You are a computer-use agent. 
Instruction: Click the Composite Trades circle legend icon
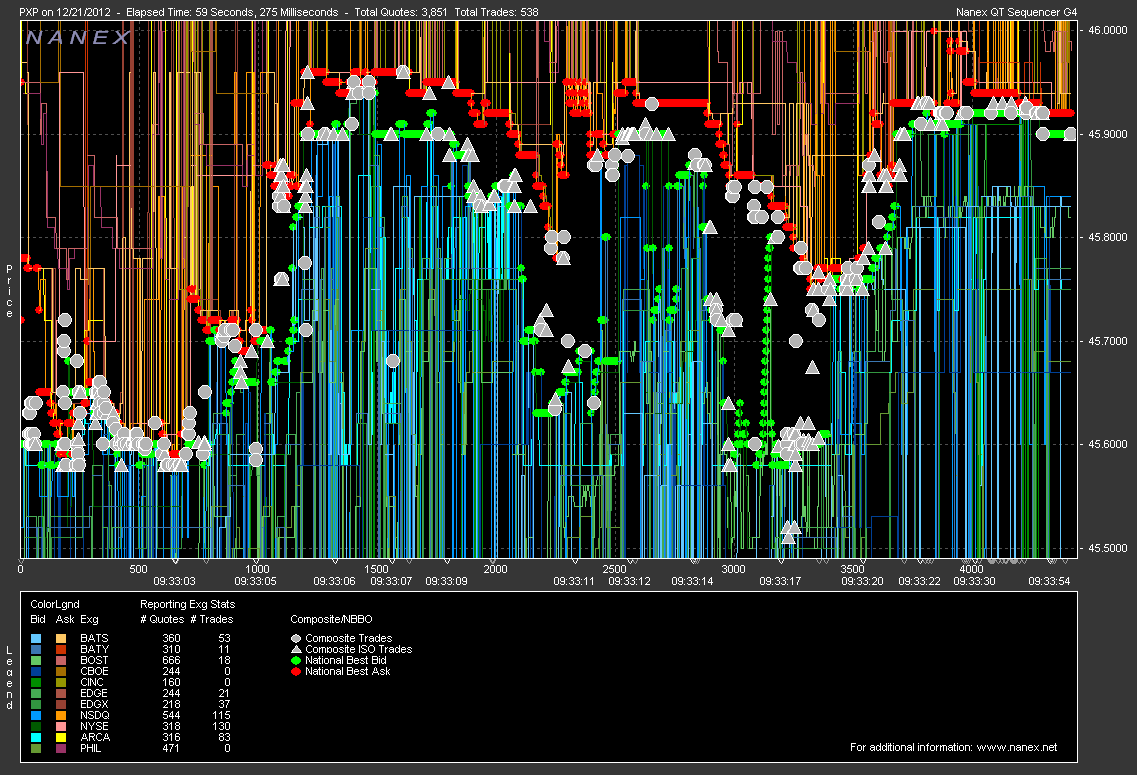[296, 639]
